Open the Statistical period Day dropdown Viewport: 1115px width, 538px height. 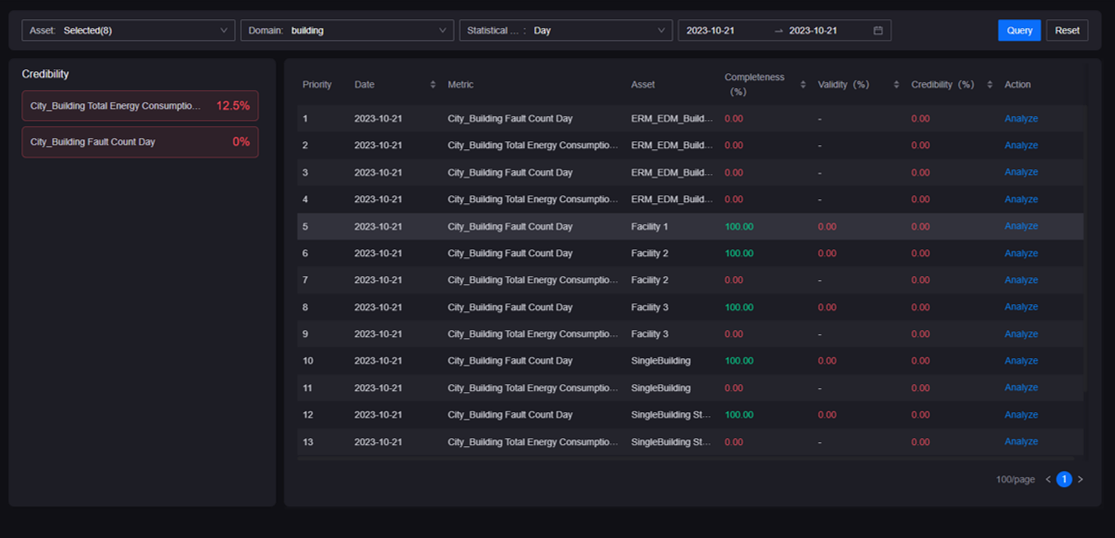[x=565, y=31]
